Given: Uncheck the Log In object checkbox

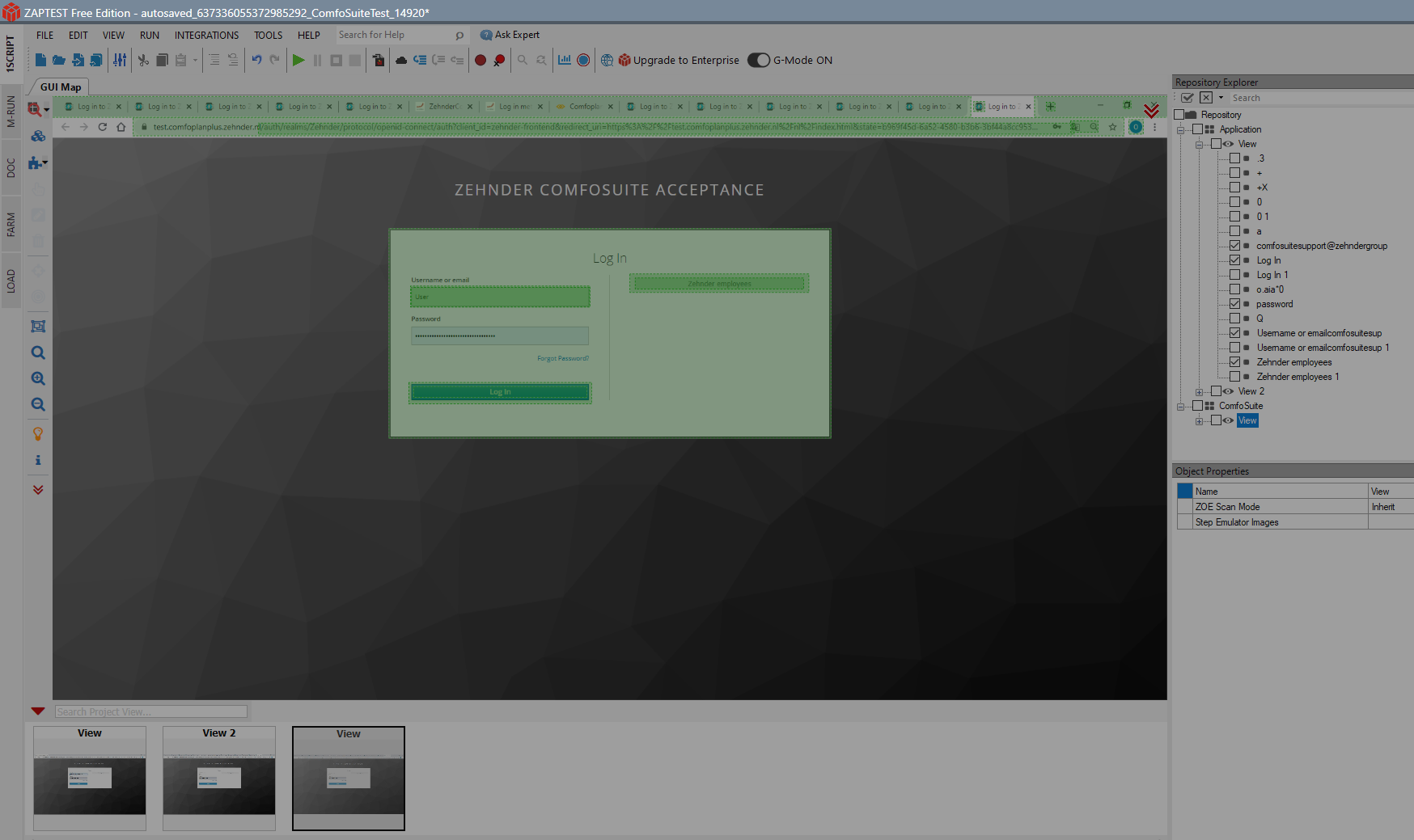Looking at the screenshot, I should coord(1234,260).
